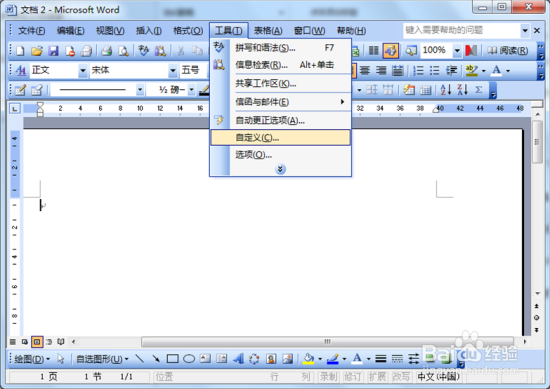Viewport: 550px width, 389px height.
Task: Open the highlight color dropdown arrow
Action: coord(484,71)
